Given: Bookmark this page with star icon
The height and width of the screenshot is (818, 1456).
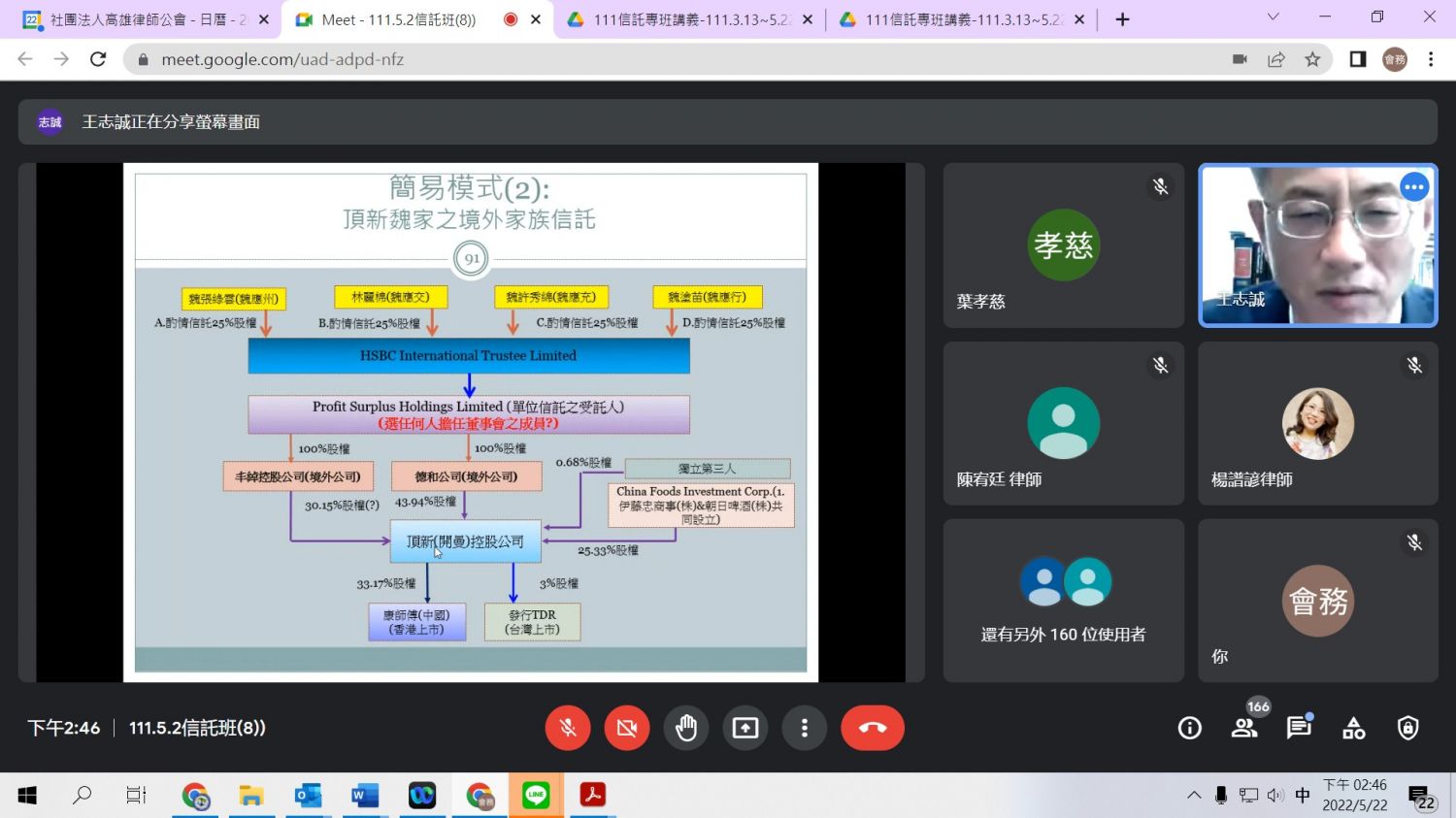Looking at the screenshot, I should pyautogui.click(x=1312, y=59).
